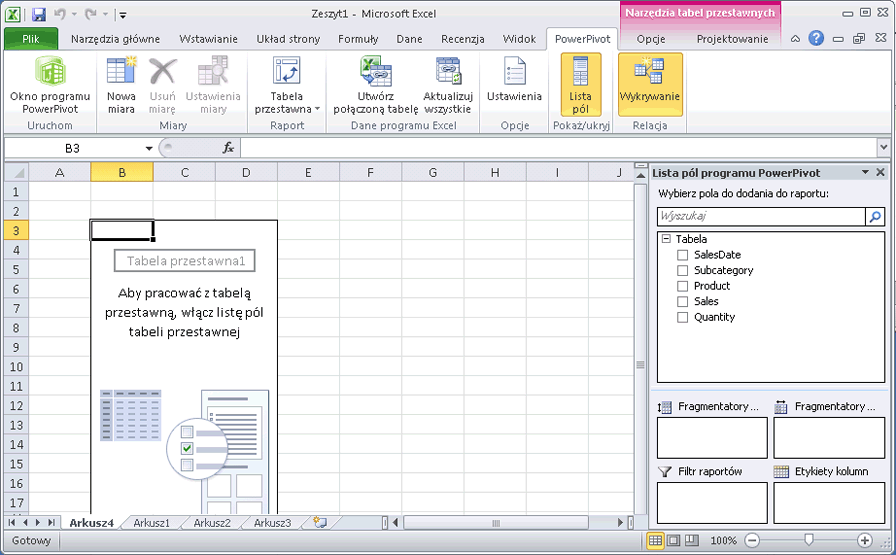The width and height of the screenshot is (896, 555).
Task: Click the formula bar input area
Action: (559, 148)
